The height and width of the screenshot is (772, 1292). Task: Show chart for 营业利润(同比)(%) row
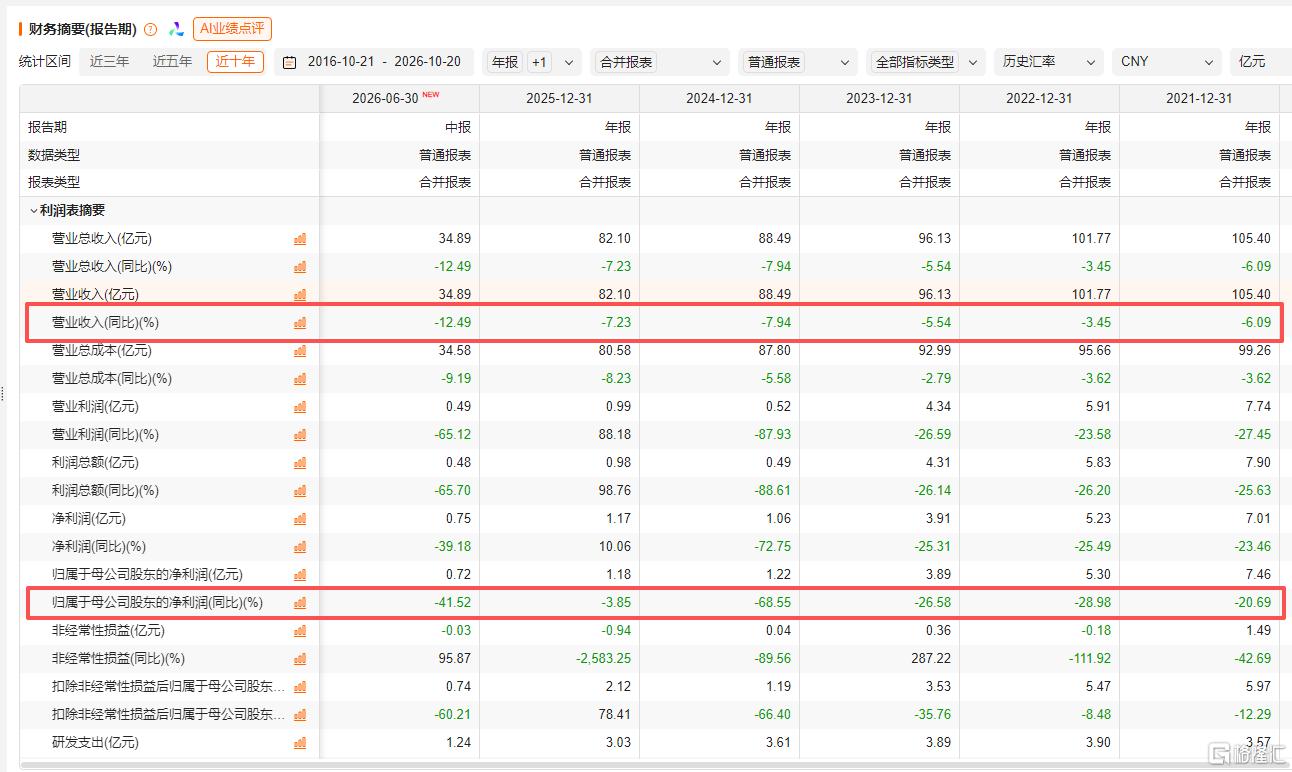[300, 435]
